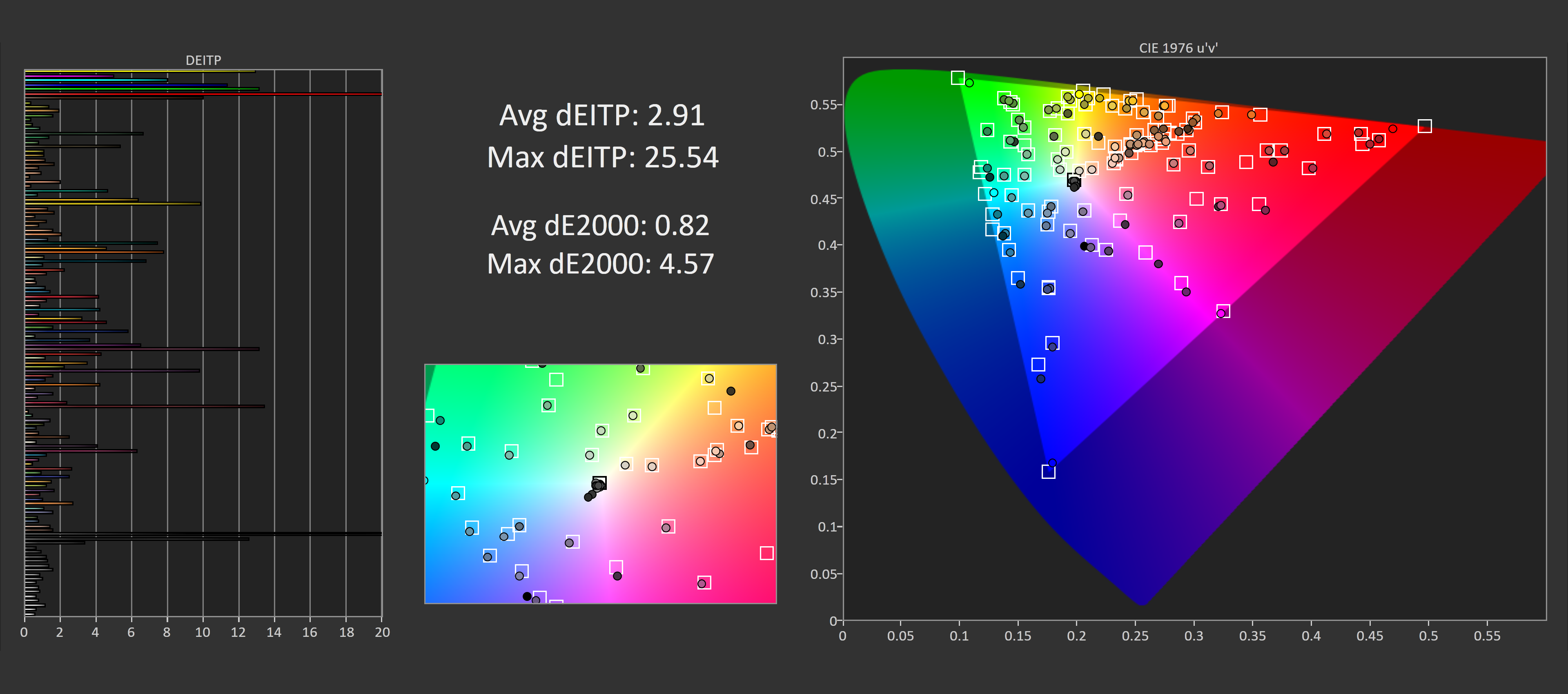
Task: Select the Max dEITP 25.54 readout
Action: [x=603, y=157]
